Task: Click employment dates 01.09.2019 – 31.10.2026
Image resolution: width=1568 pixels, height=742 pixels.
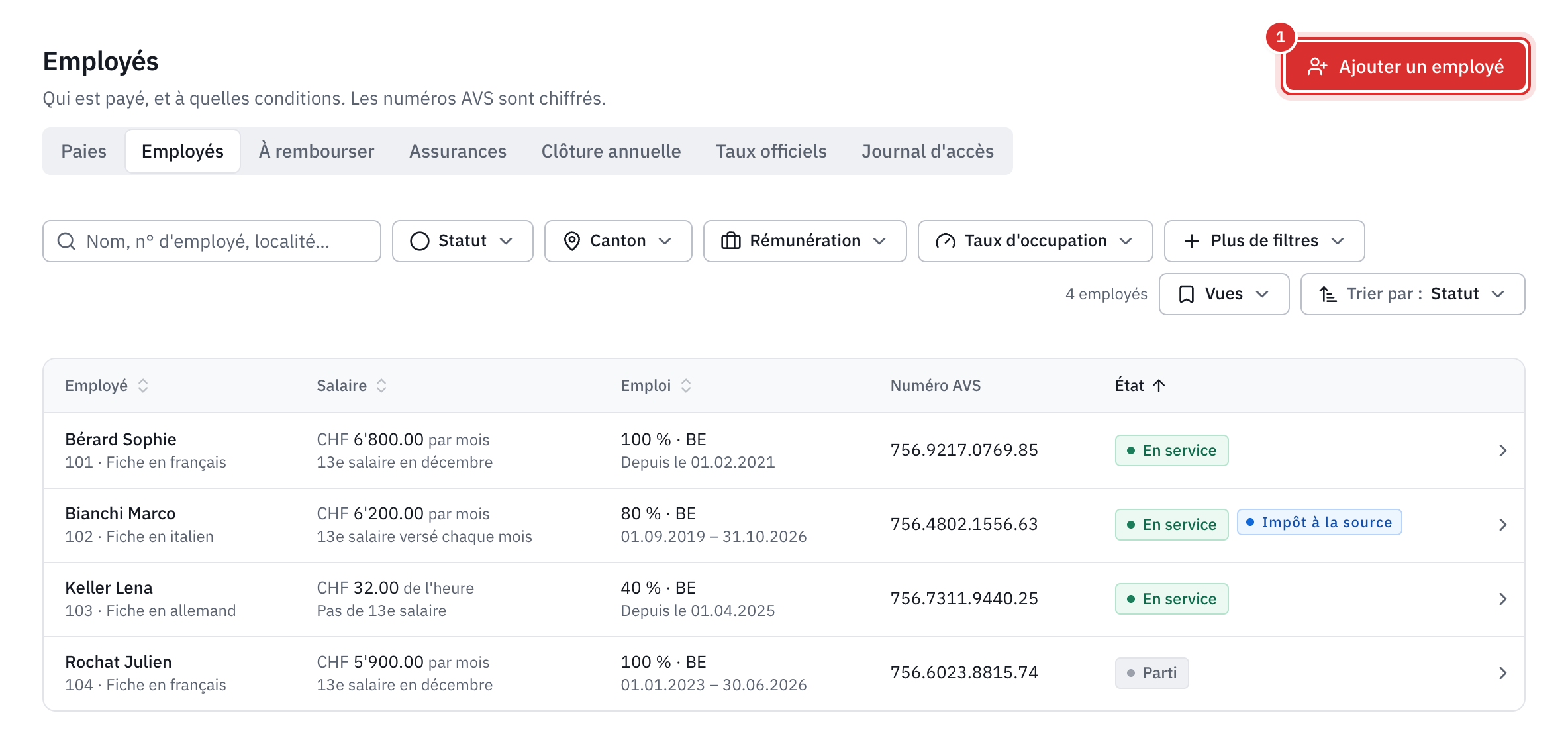Action: (x=714, y=537)
